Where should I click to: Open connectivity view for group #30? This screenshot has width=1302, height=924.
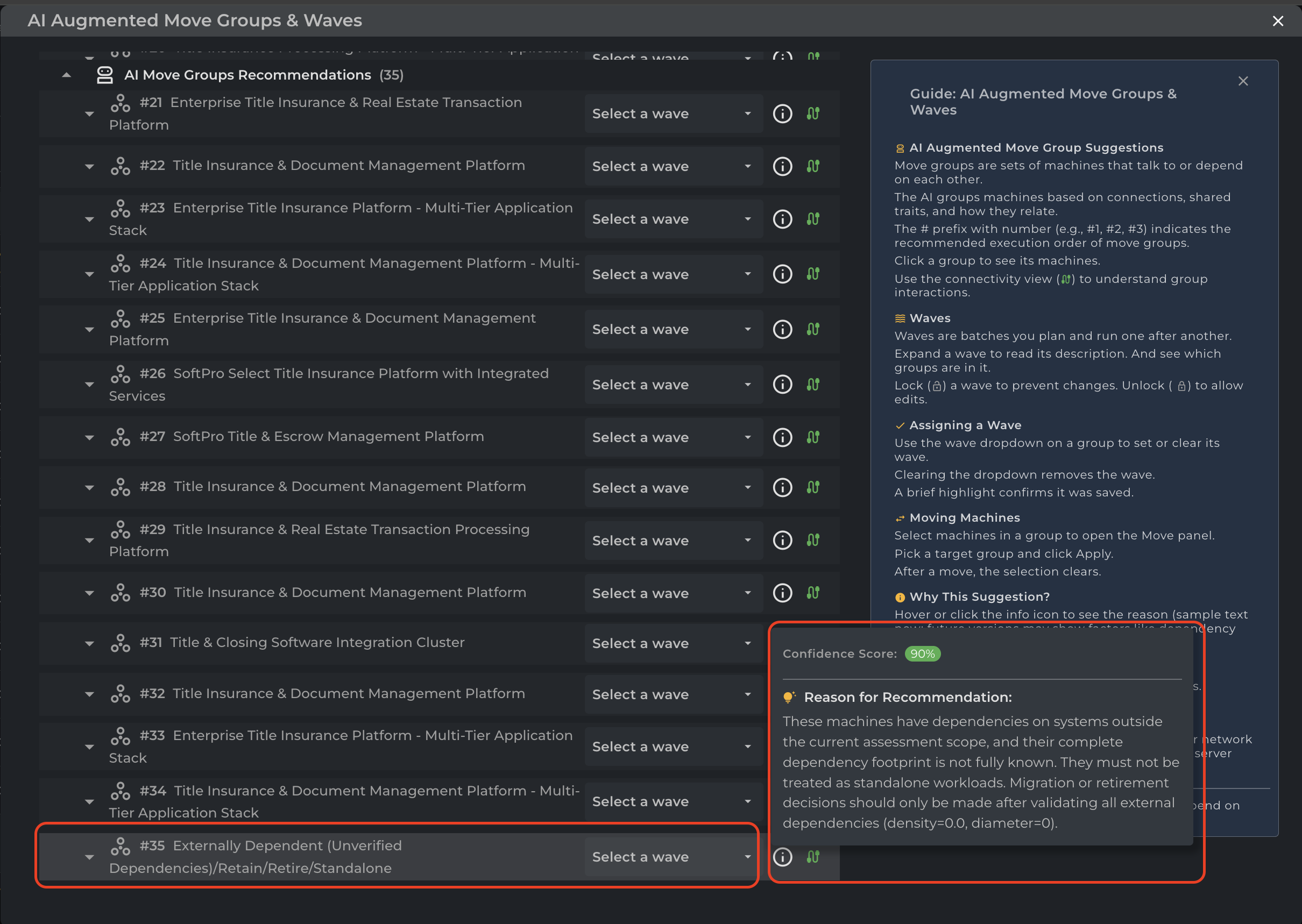pyautogui.click(x=812, y=593)
